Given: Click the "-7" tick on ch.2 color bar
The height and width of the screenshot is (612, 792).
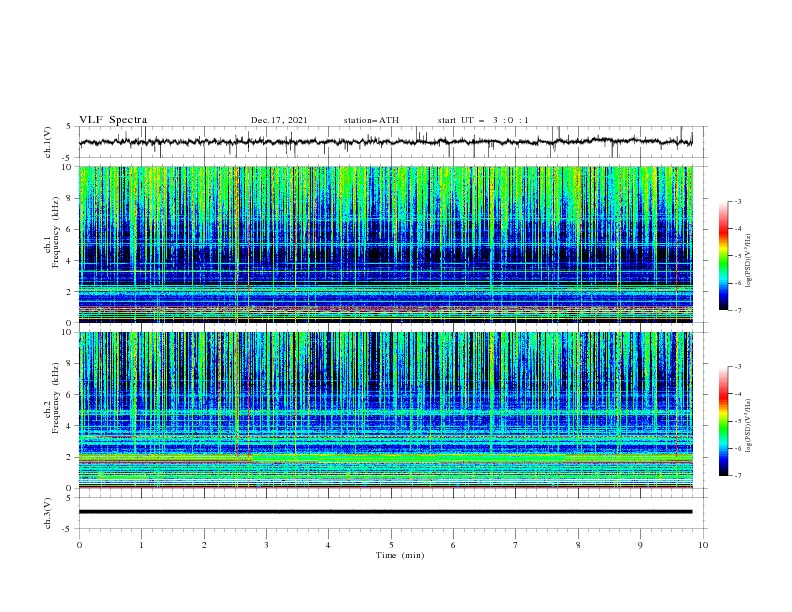Looking at the screenshot, I should tap(738, 475).
